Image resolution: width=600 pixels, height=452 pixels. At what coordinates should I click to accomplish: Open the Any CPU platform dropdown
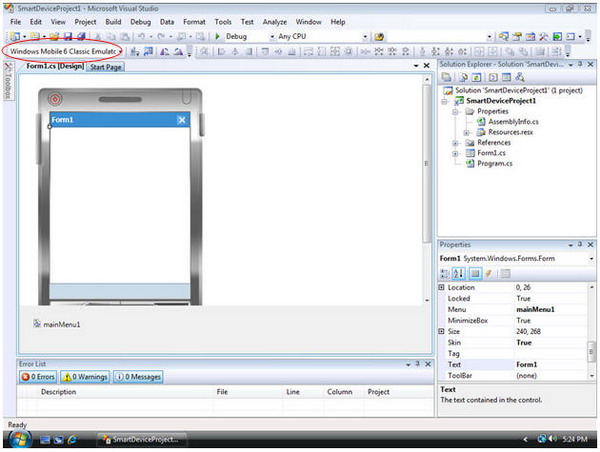click(365, 37)
